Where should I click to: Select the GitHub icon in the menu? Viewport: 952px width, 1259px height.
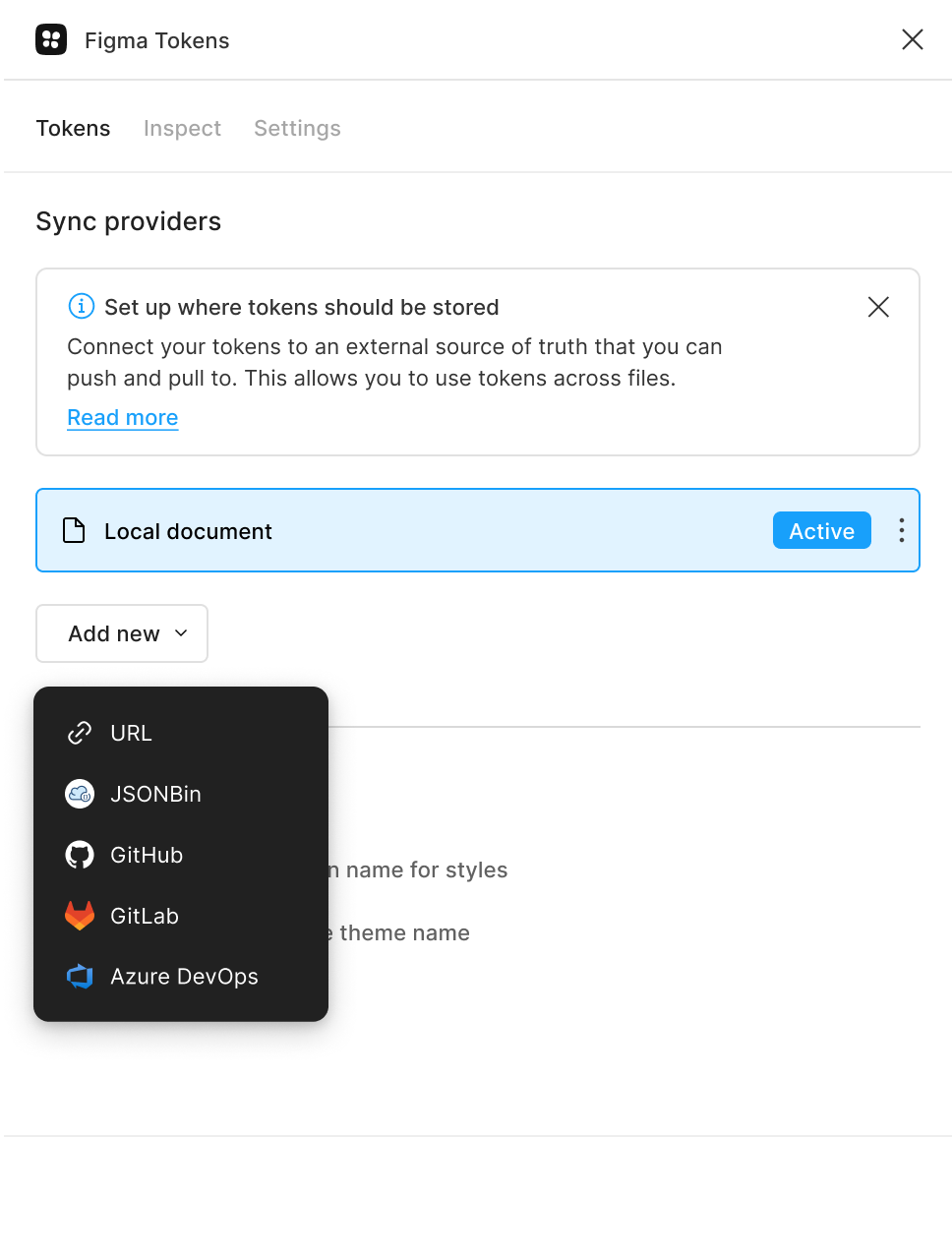click(79, 855)
